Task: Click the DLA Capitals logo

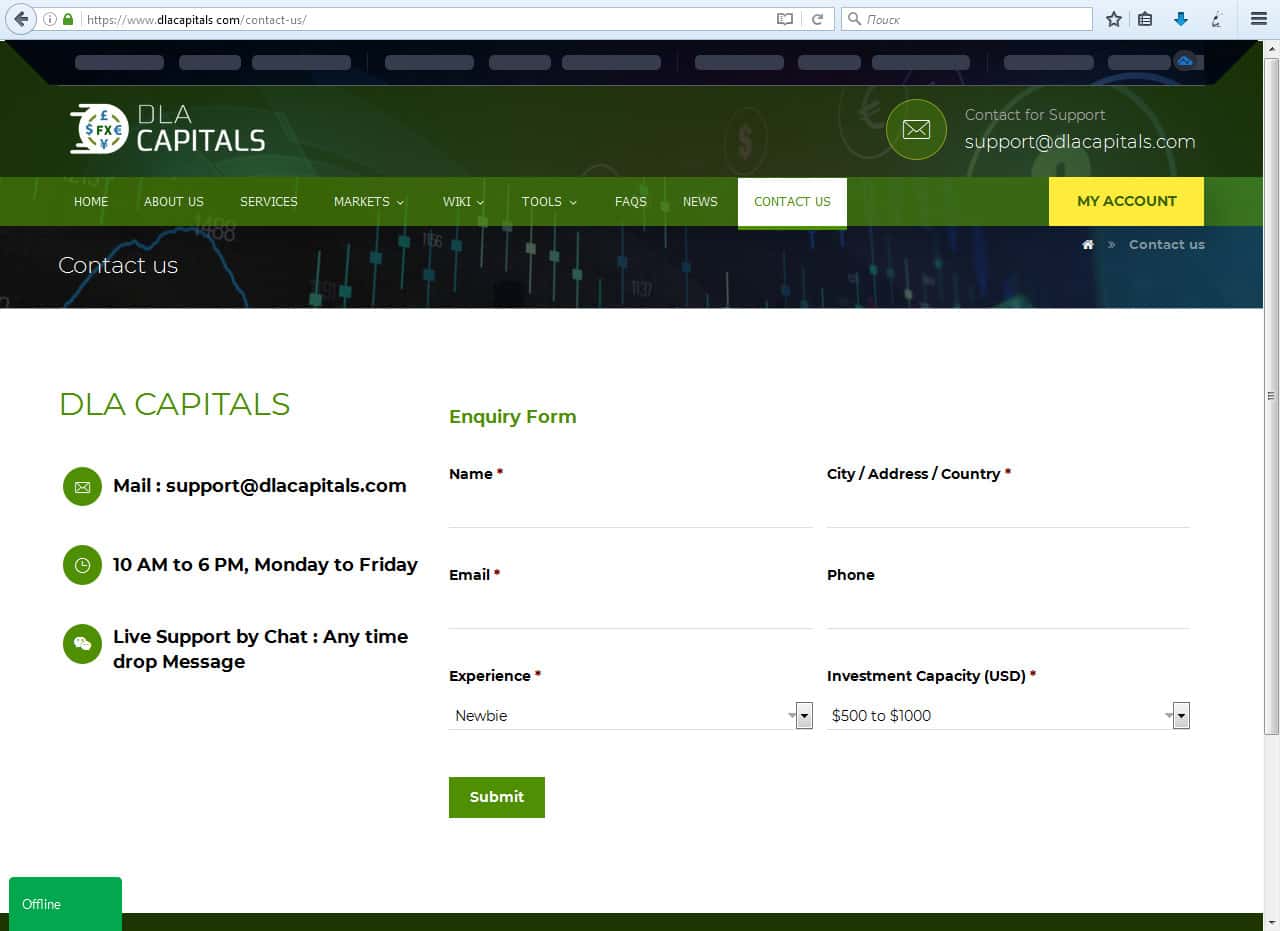Action: point(167,129)
